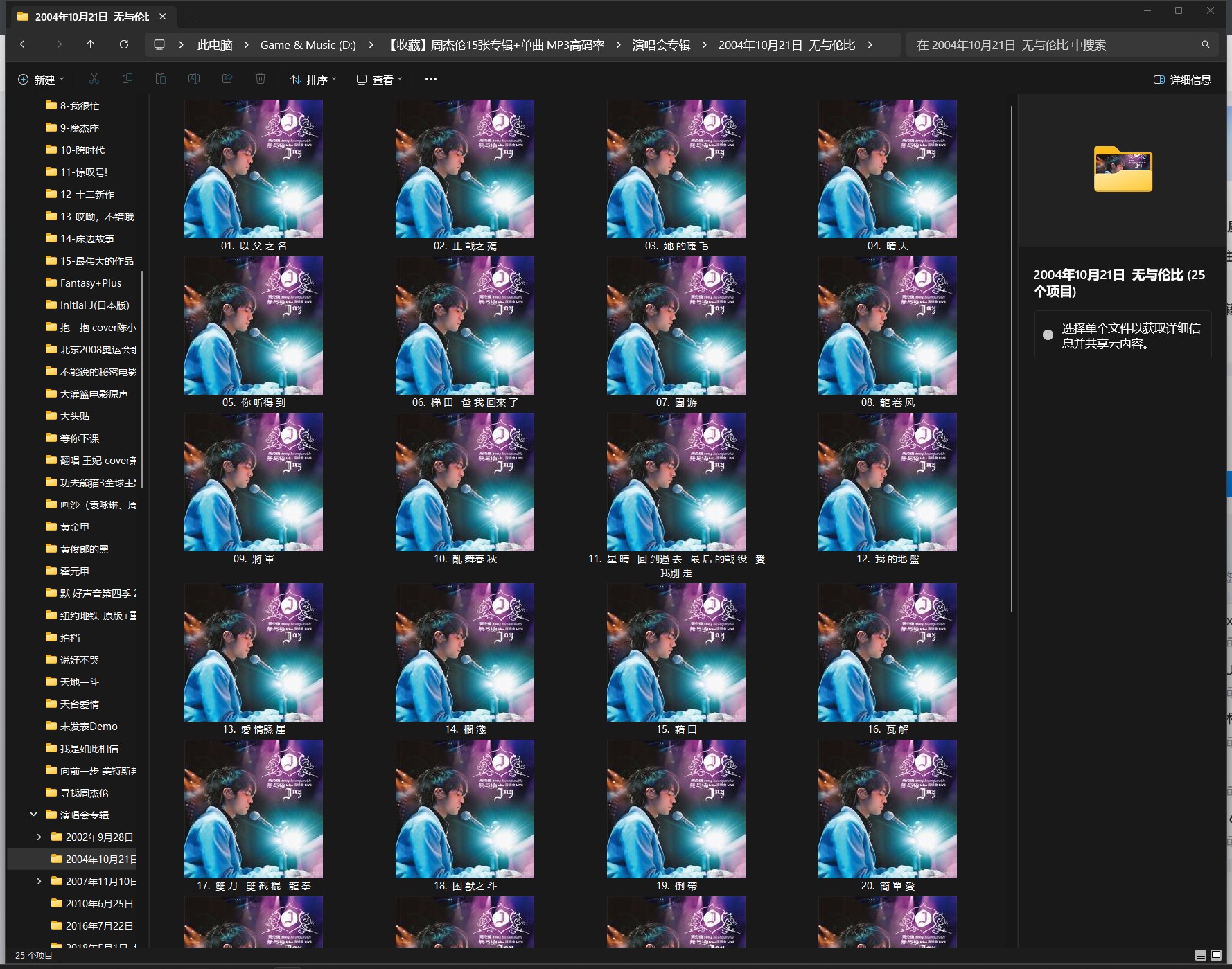Expand chevron after 此电脑 in address bar
Screen dimensions: 1232x969
tap(247, 45)
